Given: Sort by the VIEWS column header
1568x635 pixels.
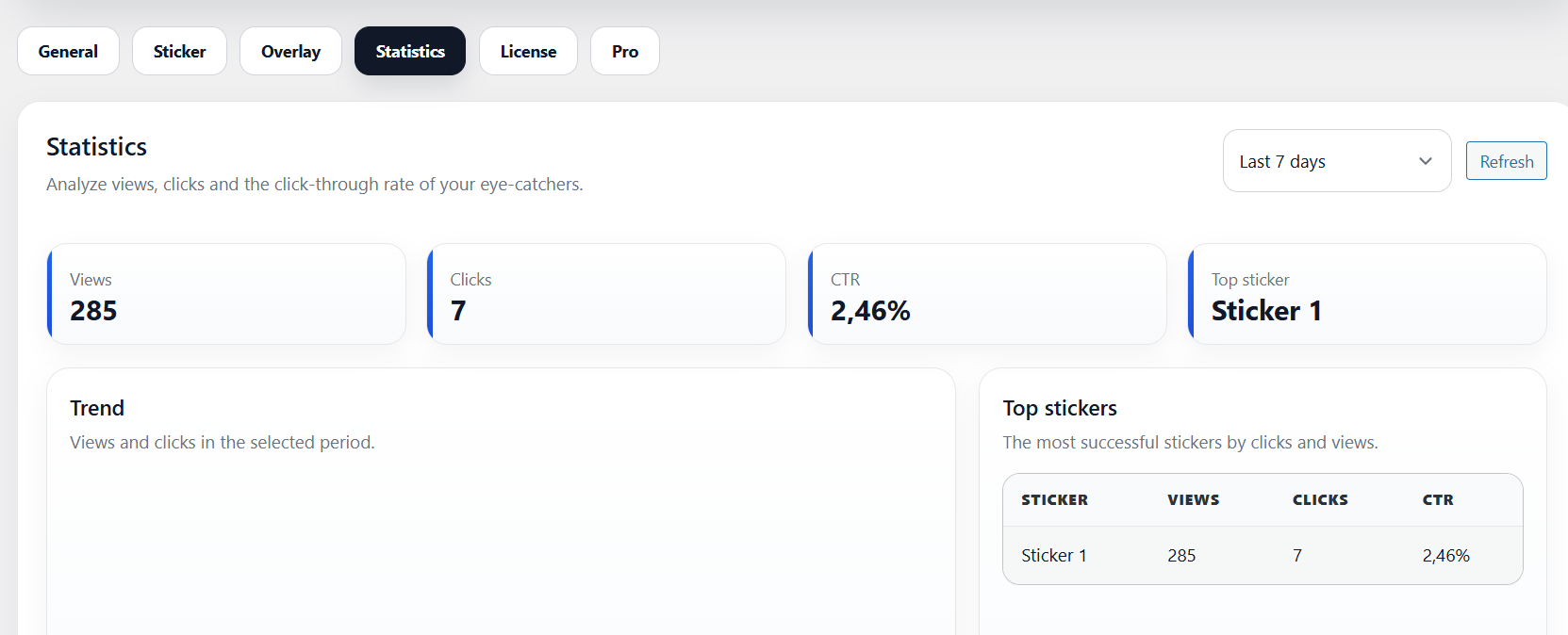Looking at the screenshot, I should 1193,500.
